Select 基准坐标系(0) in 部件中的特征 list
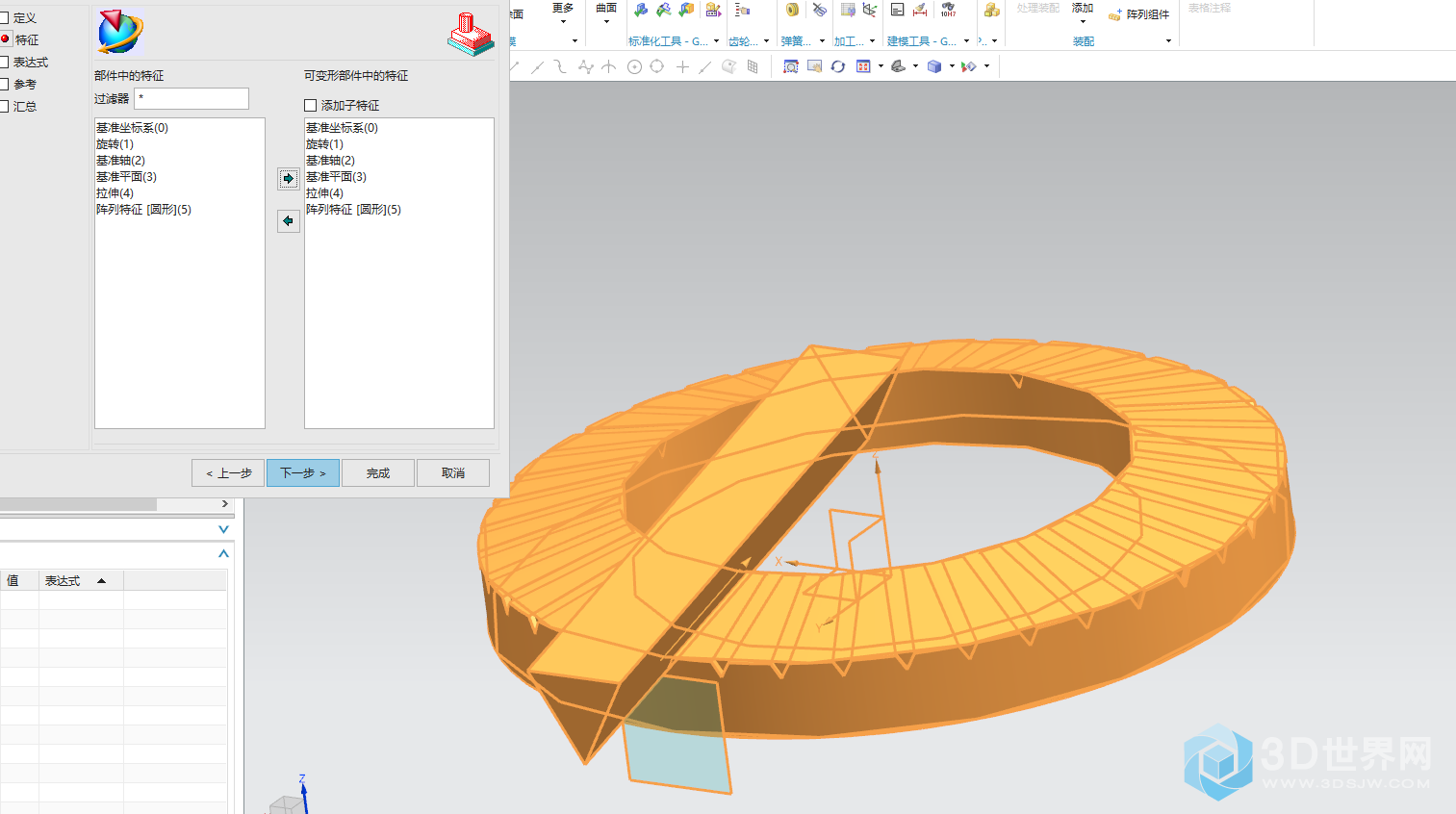The width and height of the screenshot is (1456, 814). [x=132, y=127]
